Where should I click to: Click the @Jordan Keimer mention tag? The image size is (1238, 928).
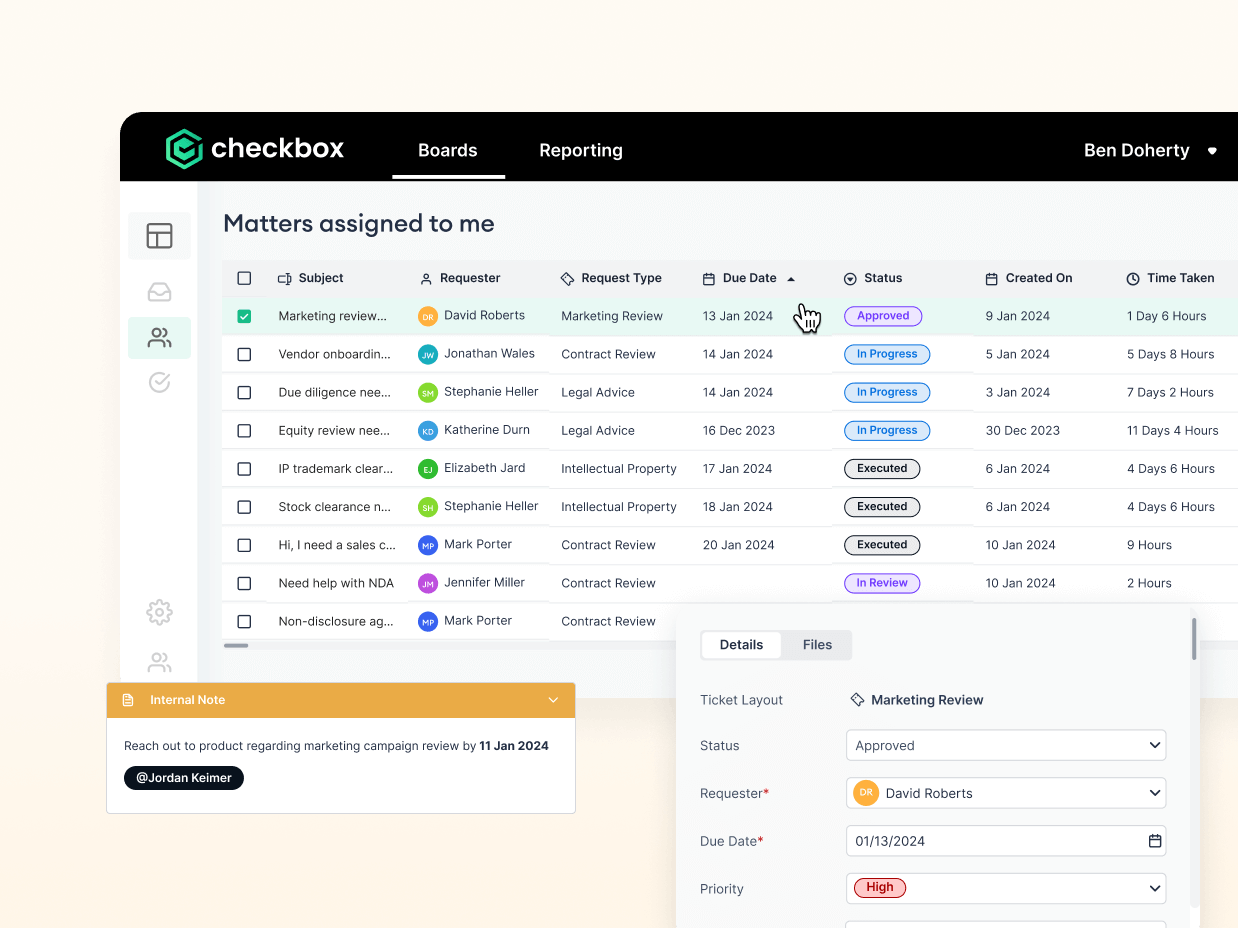pyautogui.click(x=183, y=777)
